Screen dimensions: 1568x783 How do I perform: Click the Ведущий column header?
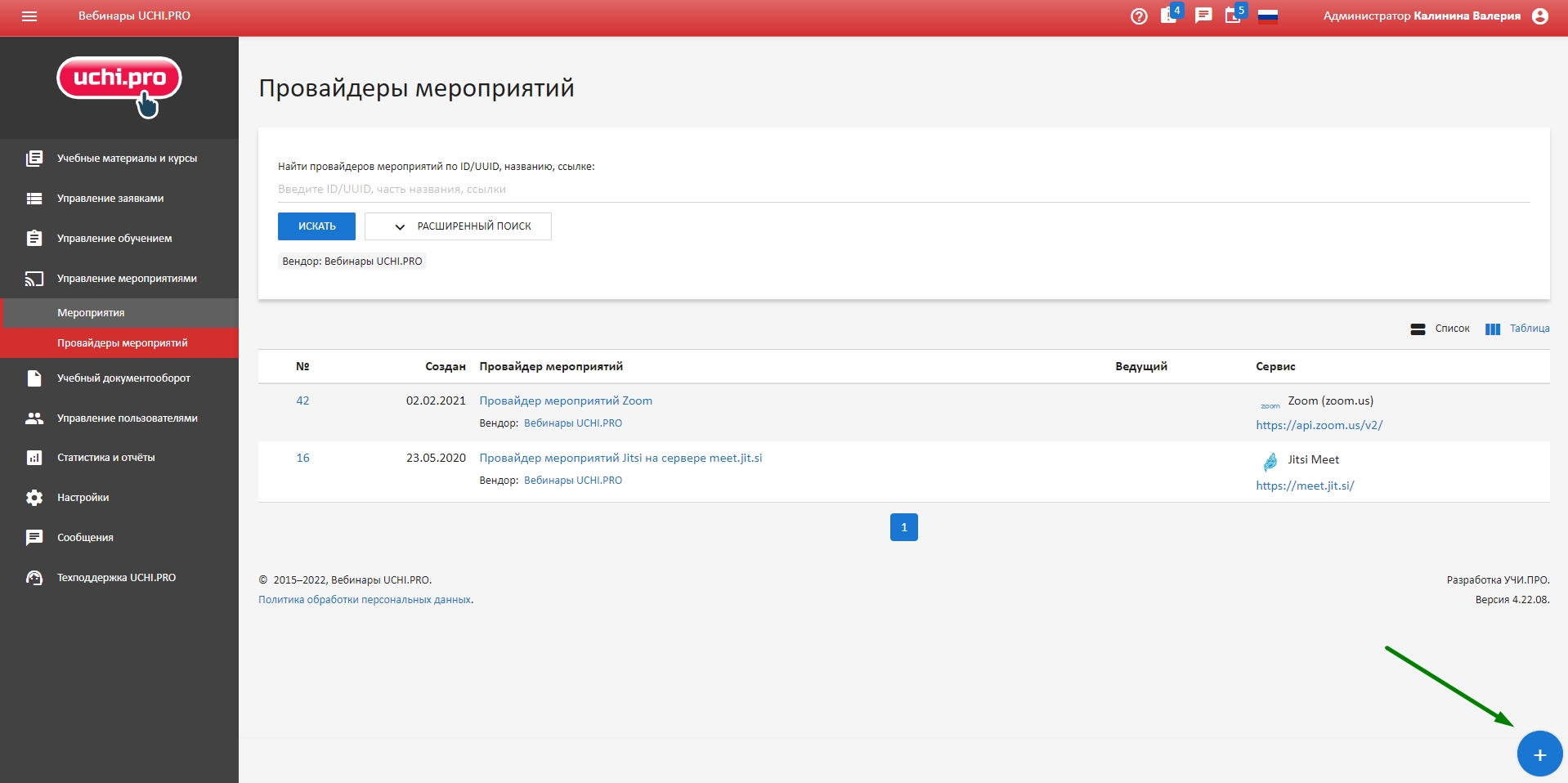[x=1141, y=367]
